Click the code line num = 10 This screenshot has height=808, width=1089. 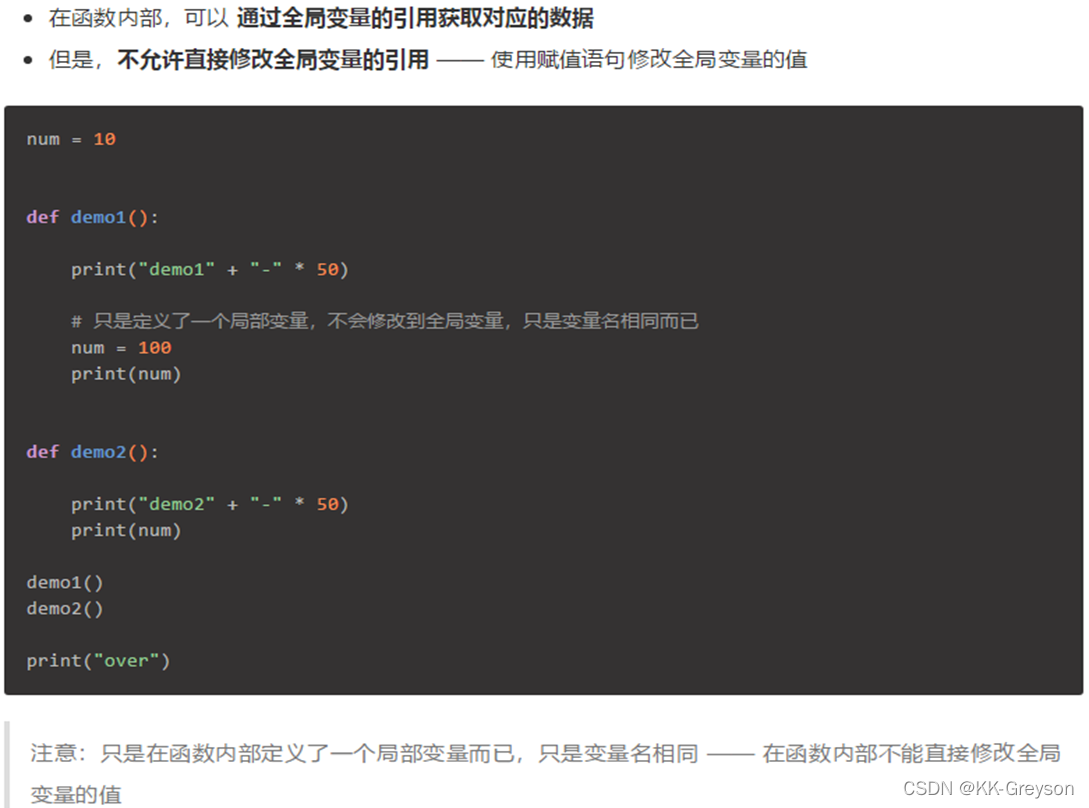71,139
